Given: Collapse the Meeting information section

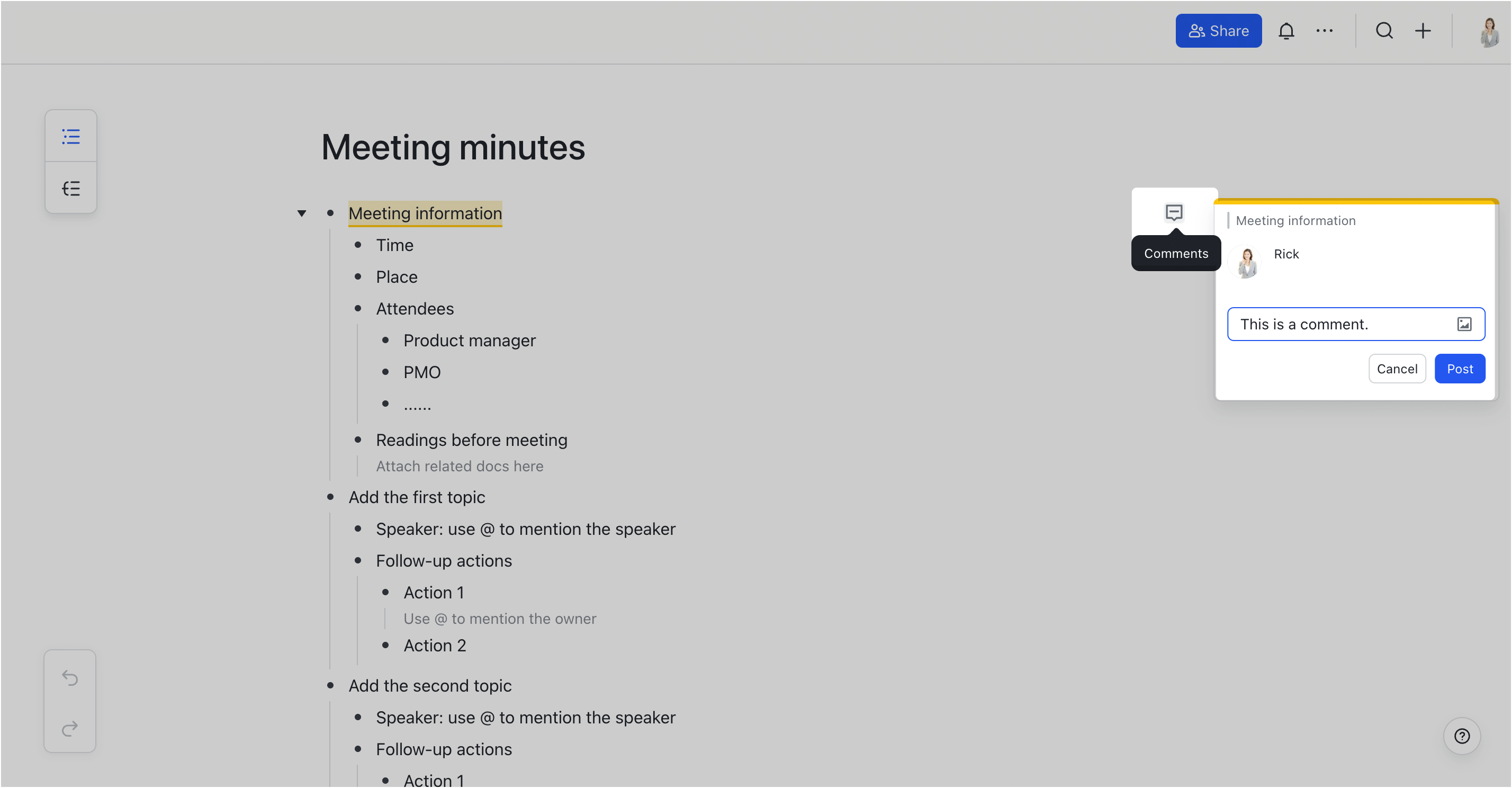Looking at the screenshot, I should 302,213.
